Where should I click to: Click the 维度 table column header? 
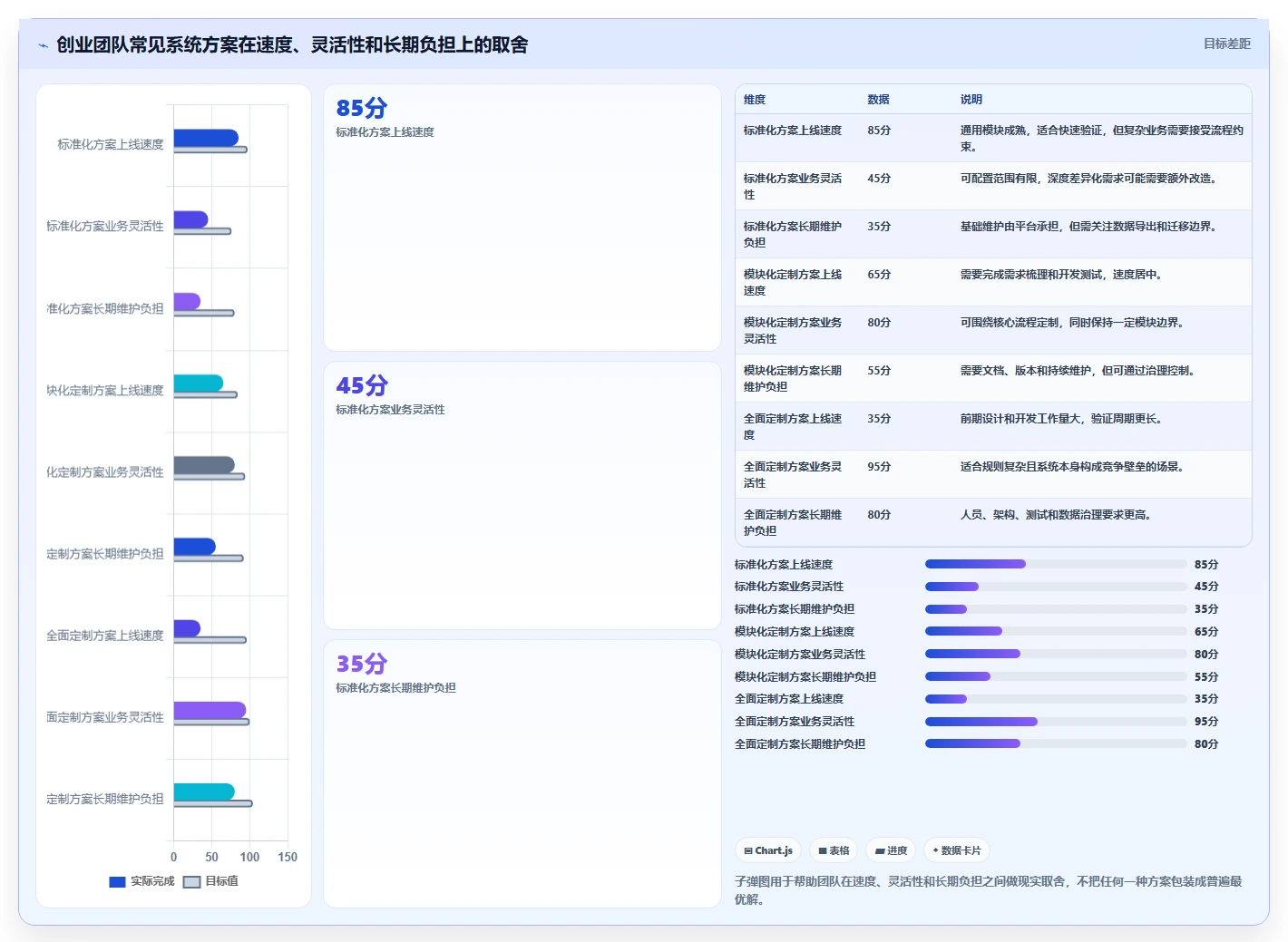click(x=755, y=100)
